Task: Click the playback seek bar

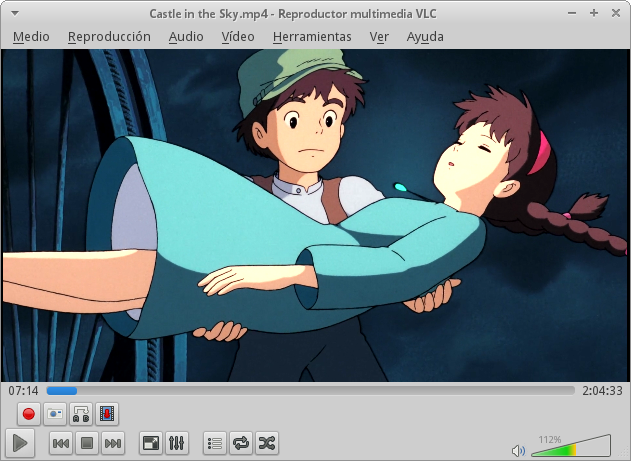Action: 311,391
